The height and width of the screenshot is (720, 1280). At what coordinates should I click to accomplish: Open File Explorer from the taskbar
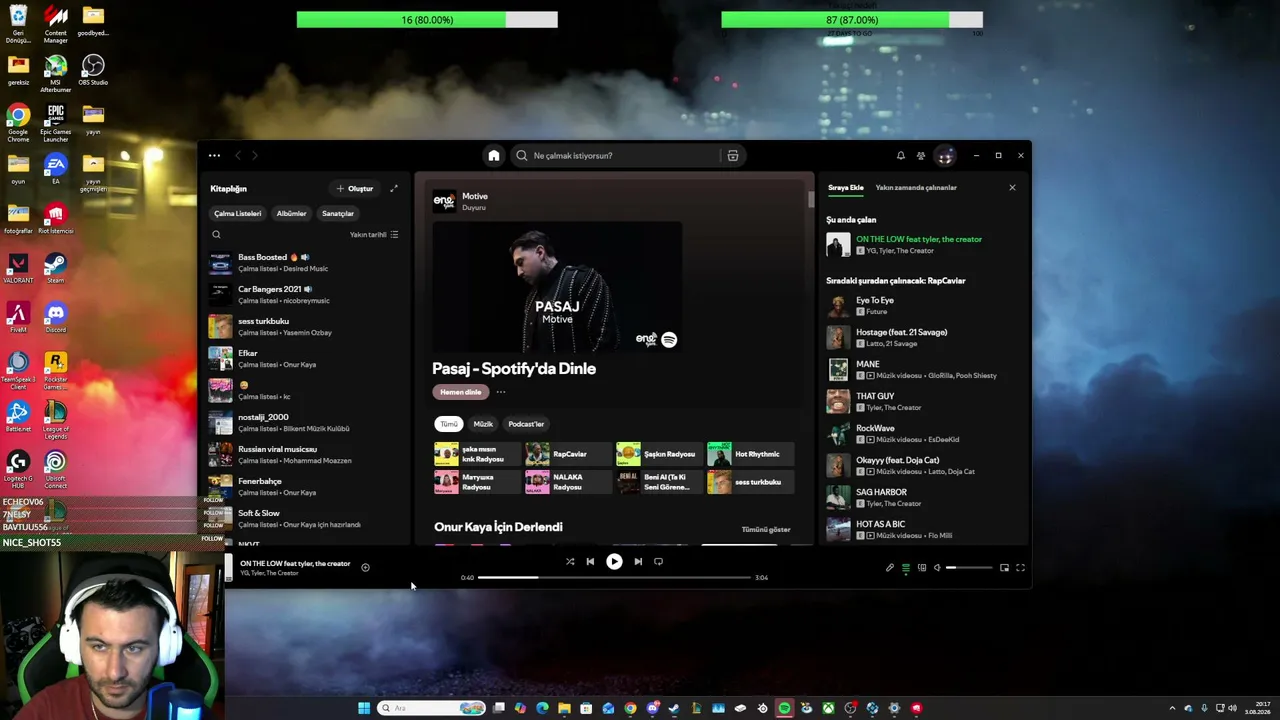564,708
